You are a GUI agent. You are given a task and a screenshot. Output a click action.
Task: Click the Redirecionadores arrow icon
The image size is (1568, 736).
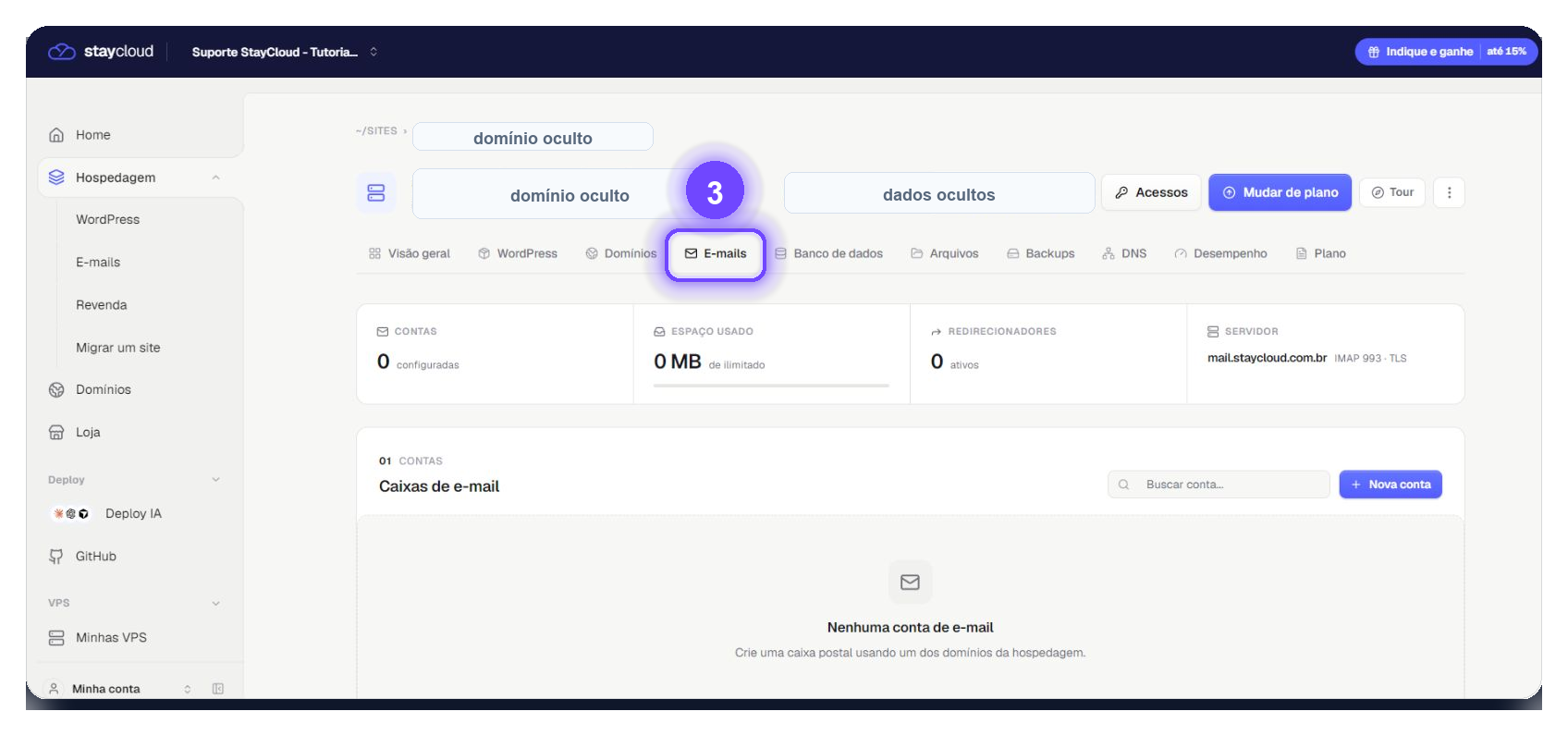937,331
